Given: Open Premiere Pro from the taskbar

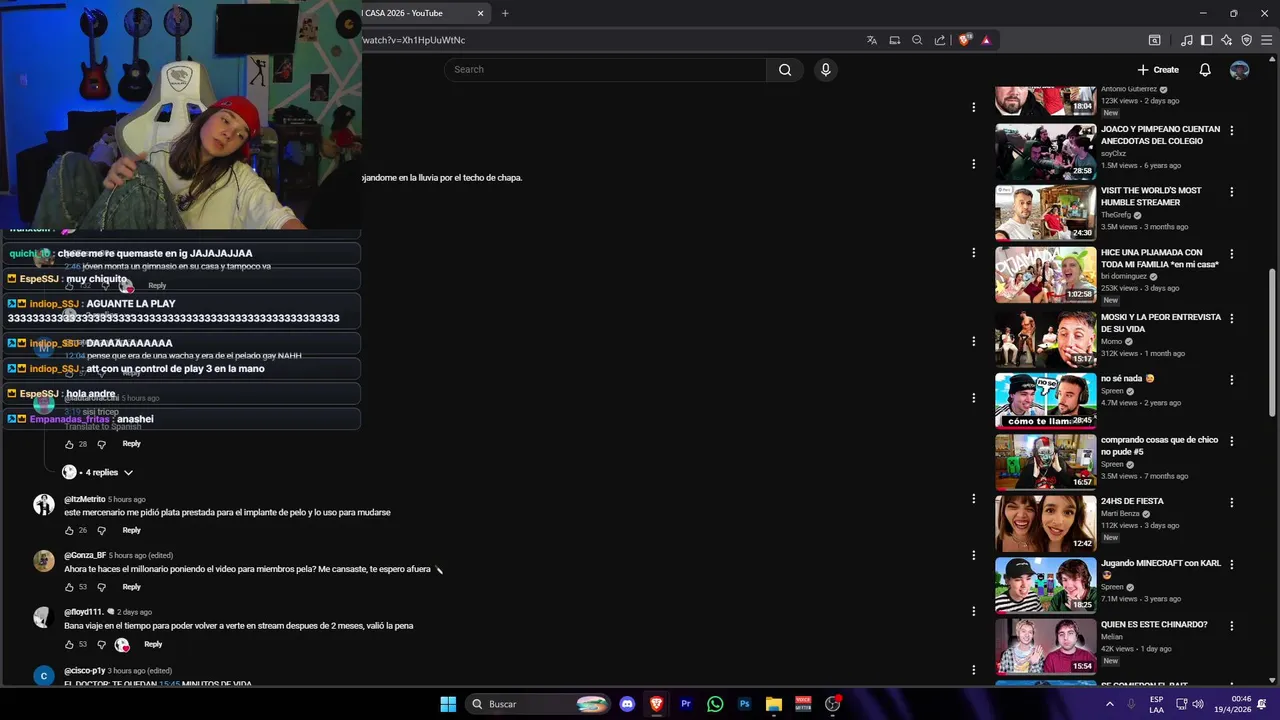Looking at the screenshot, I should (686, 704).
